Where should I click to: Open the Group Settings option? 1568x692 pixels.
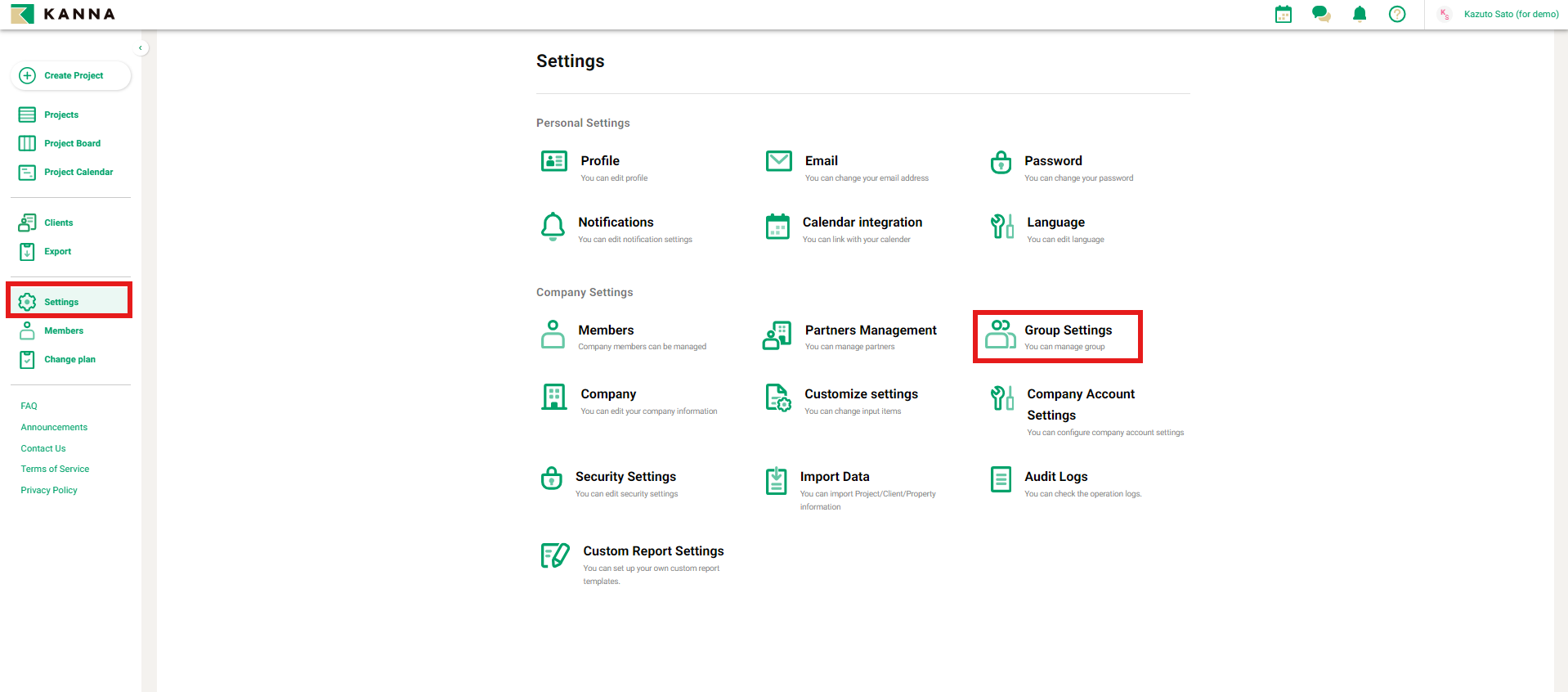1057,336
